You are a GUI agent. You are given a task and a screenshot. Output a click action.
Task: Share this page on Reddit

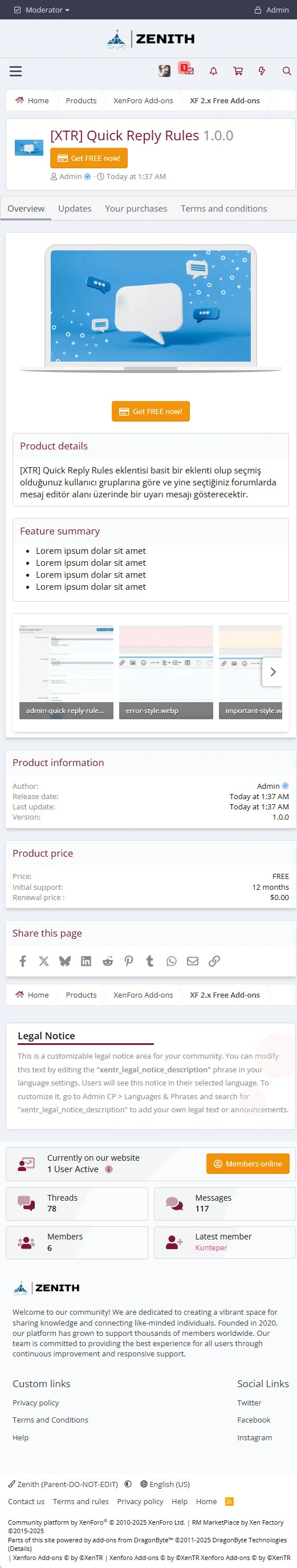tap(108, 961)
